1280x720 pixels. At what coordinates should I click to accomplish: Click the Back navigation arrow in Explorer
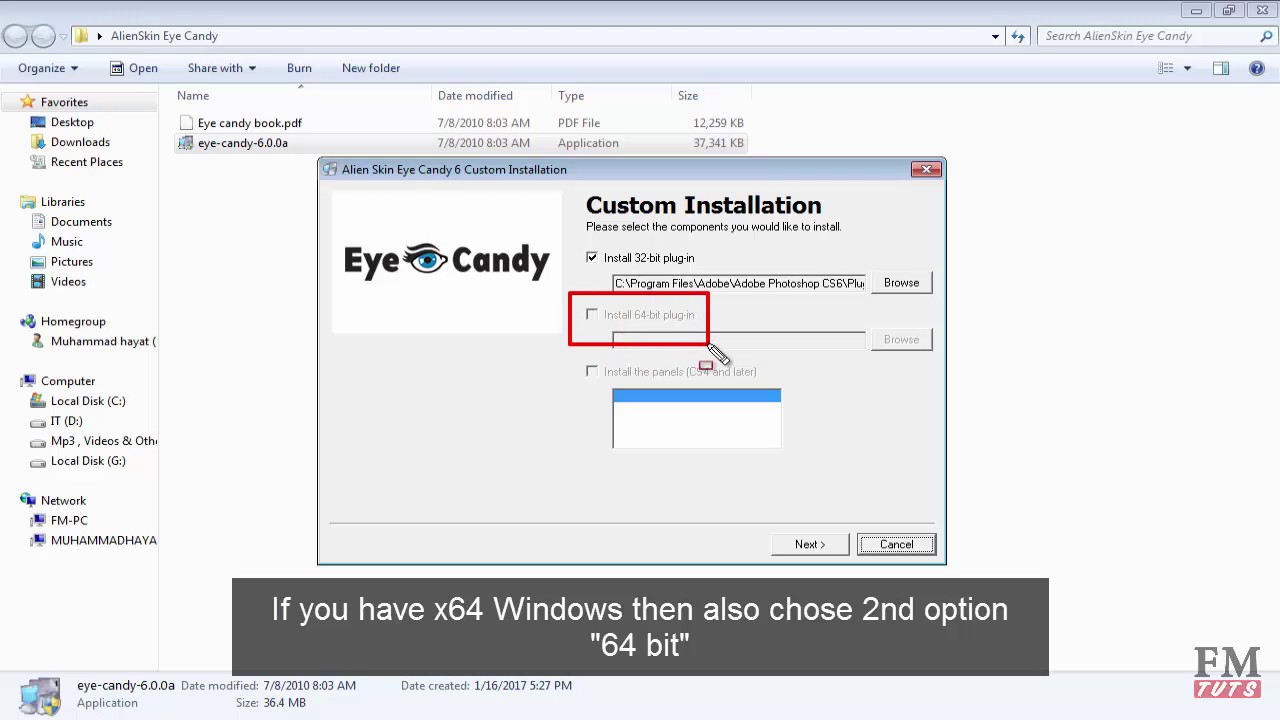[x=15, y=37]
